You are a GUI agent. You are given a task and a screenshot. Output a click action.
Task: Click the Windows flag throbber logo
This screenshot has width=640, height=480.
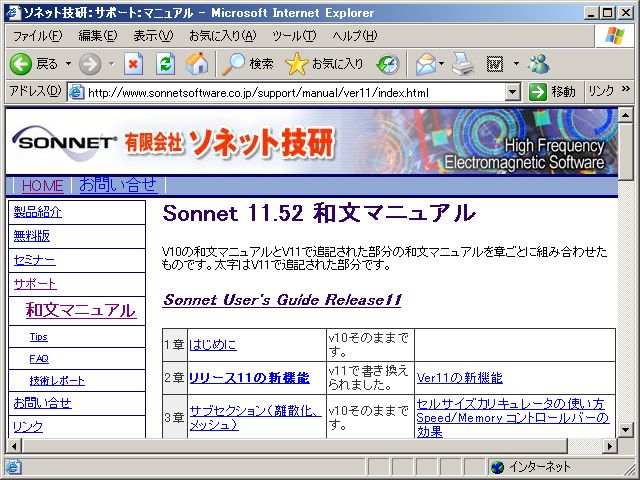(x=615, y=36)
